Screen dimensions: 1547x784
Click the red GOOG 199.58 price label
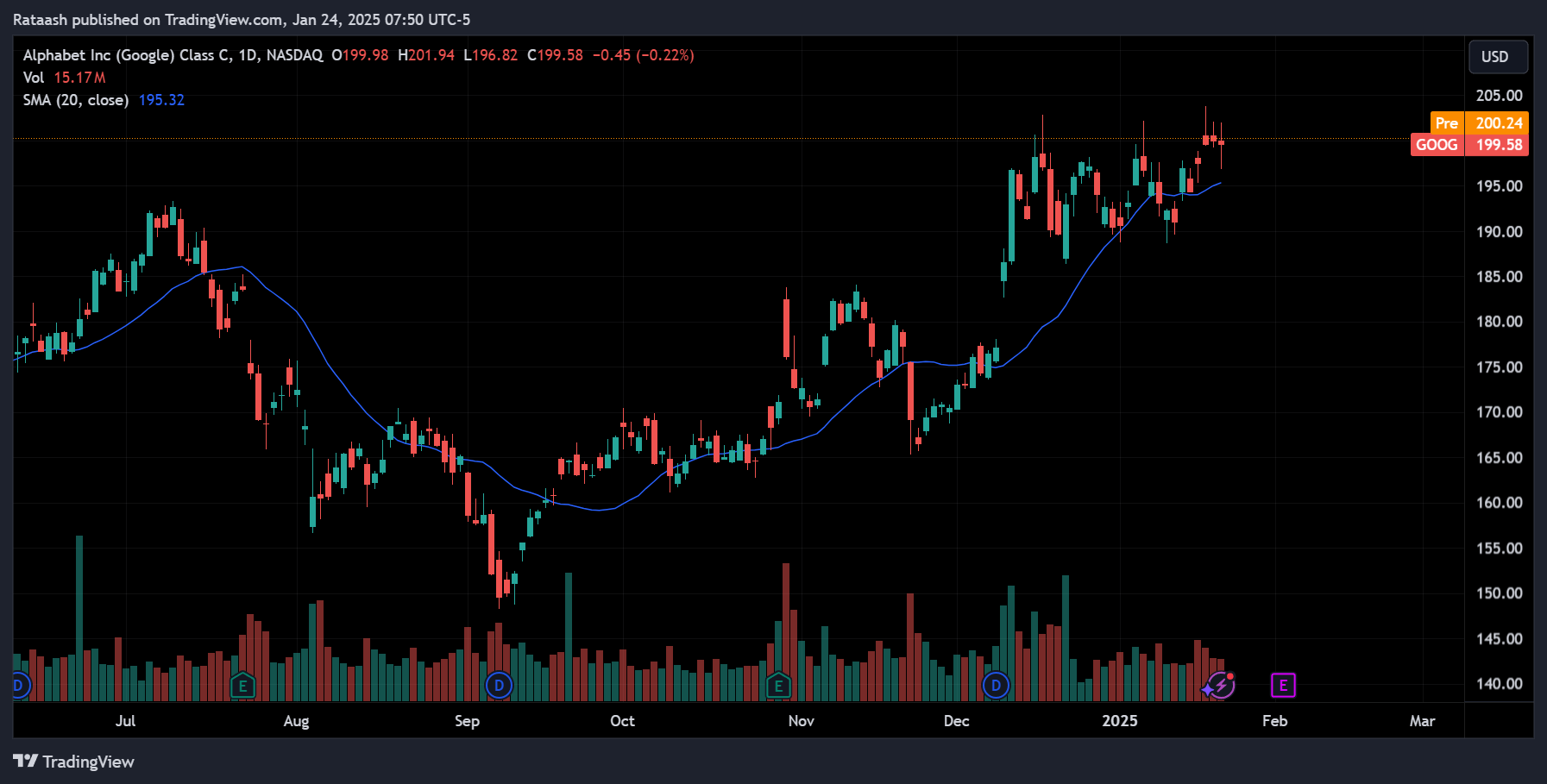[x=1469, y=145]
